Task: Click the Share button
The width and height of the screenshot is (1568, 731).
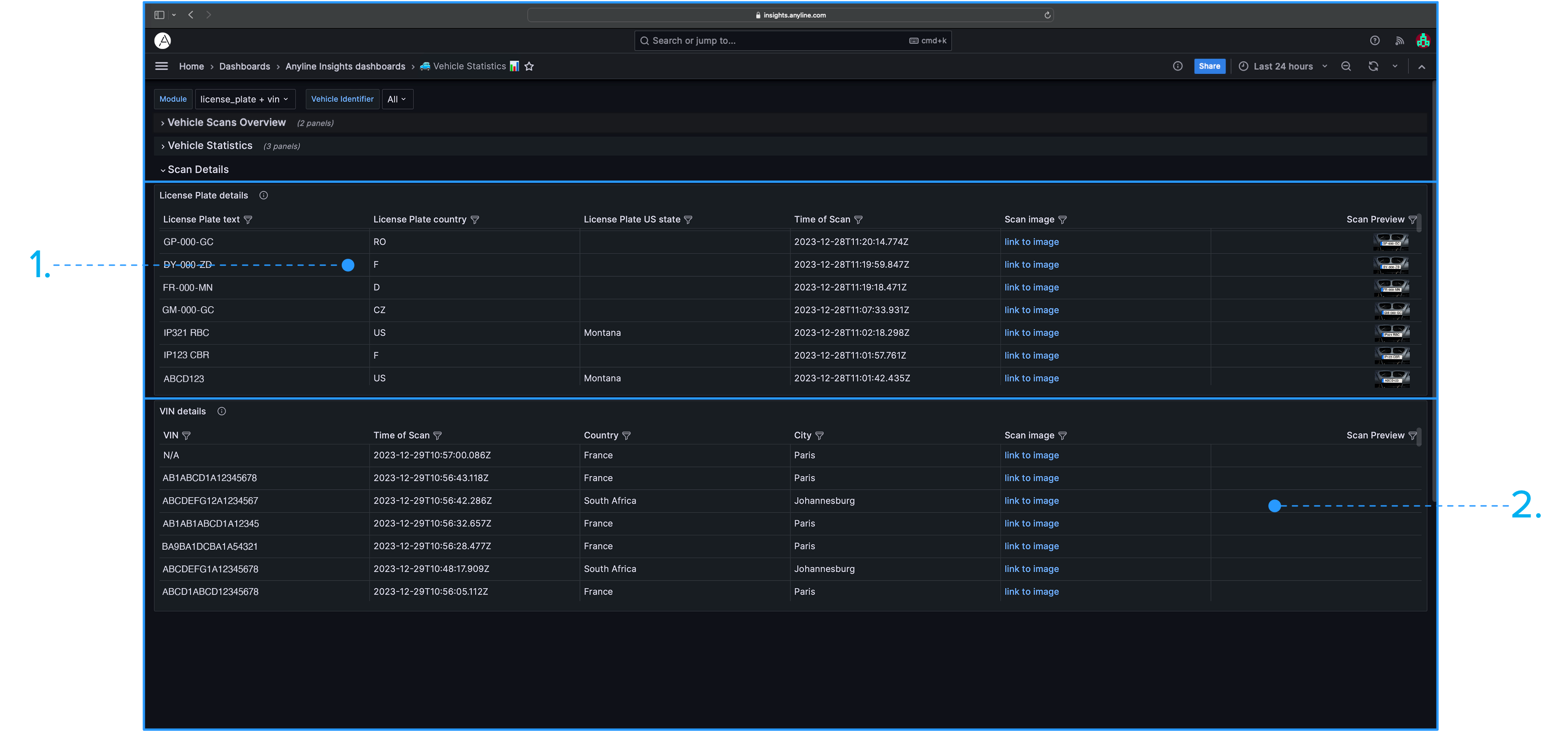Action: (x=1209, y=66)
